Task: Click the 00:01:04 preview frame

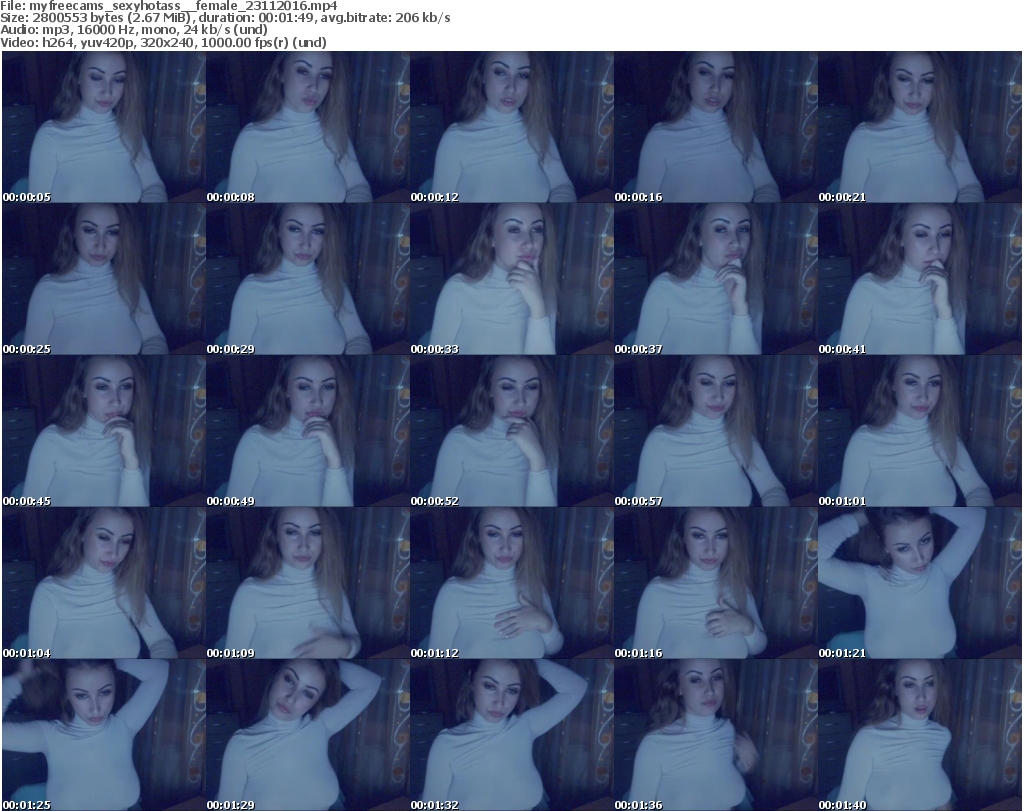Action: (x=104, y=583)
